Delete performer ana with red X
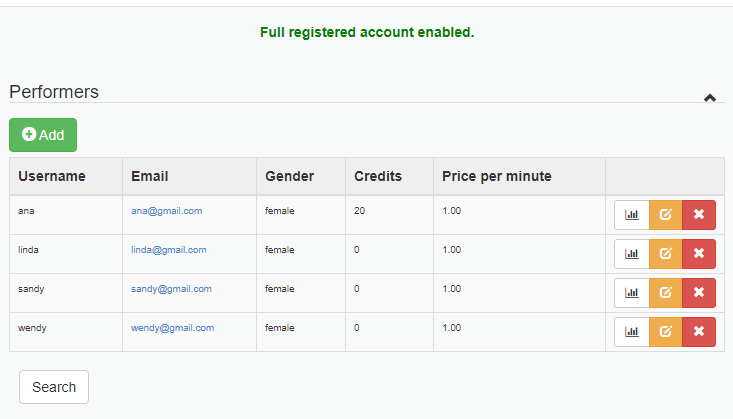 (699, 215)
